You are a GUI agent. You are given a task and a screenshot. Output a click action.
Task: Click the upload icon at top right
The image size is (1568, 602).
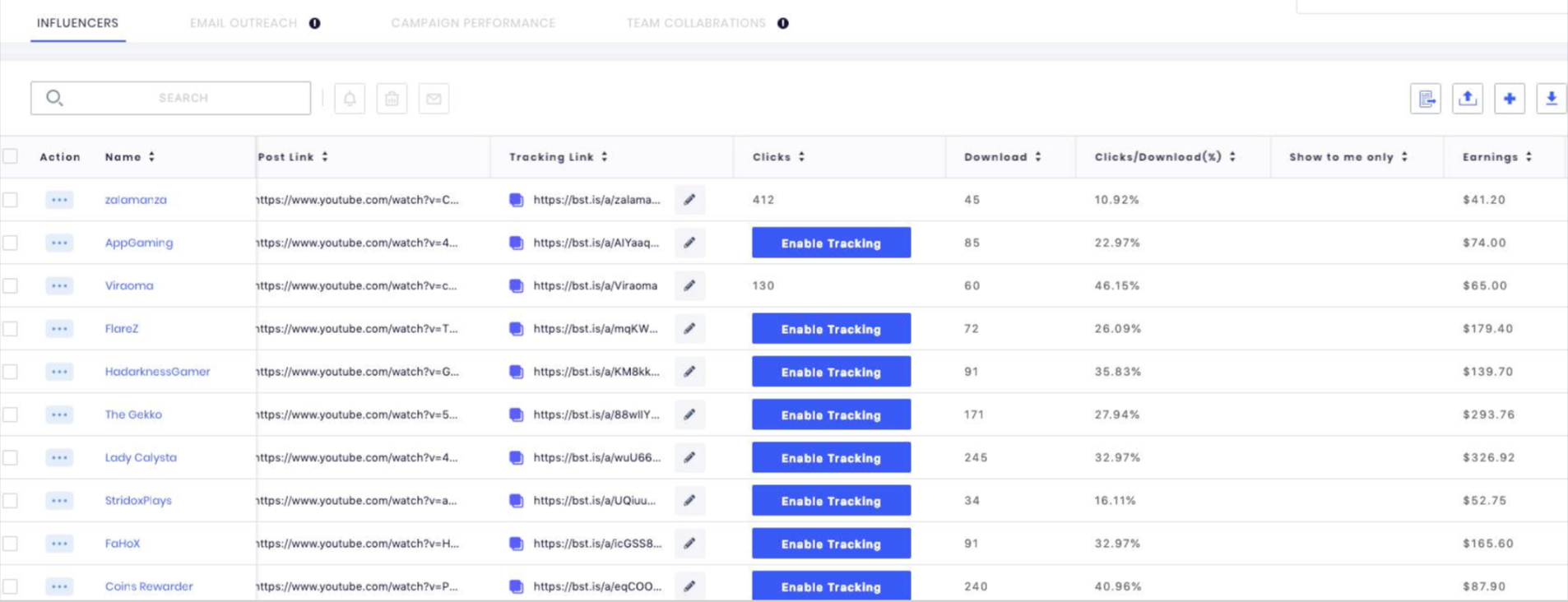[x=1467, y=99]
